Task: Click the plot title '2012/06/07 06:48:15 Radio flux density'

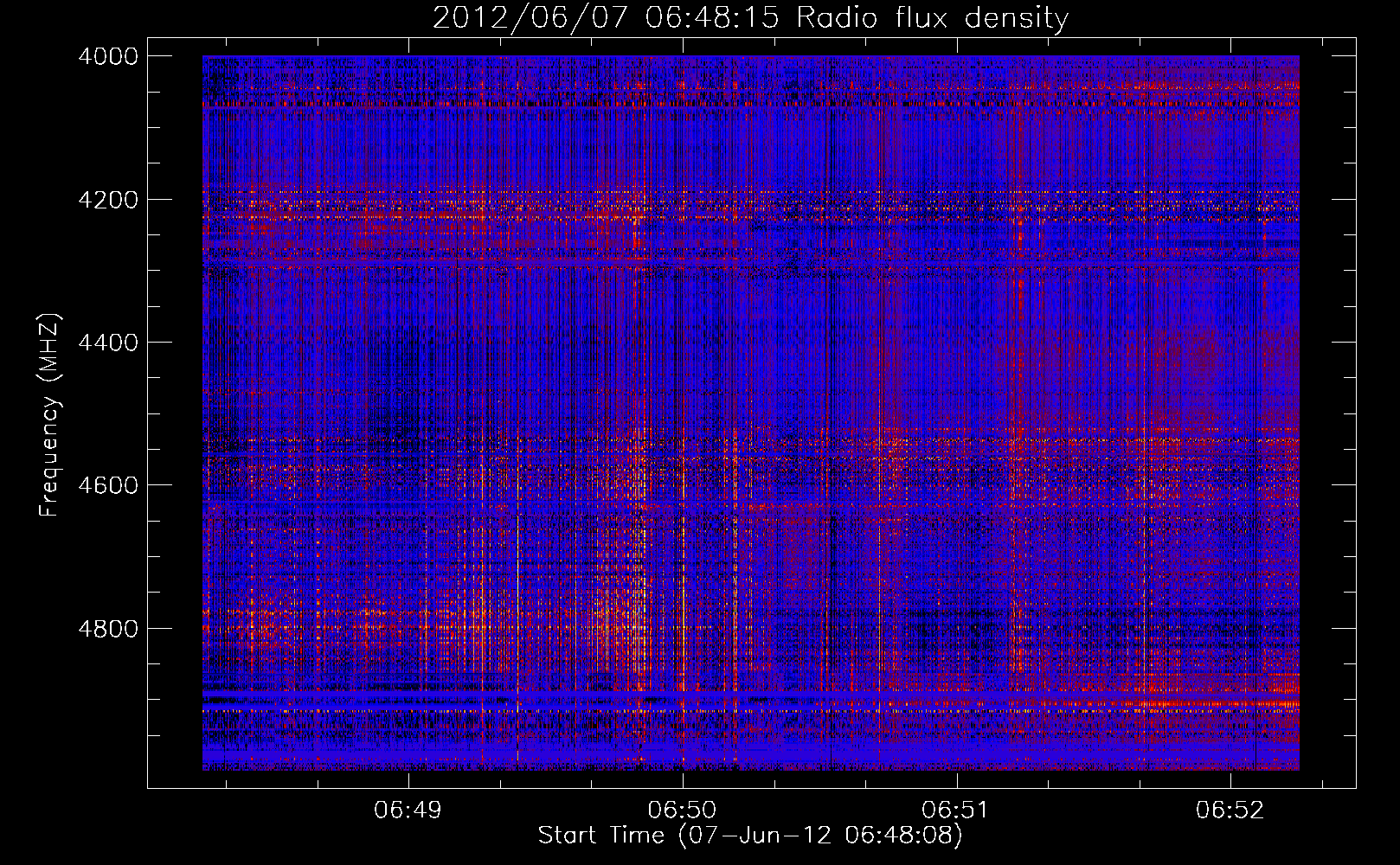Action: [x=750, y=17]
